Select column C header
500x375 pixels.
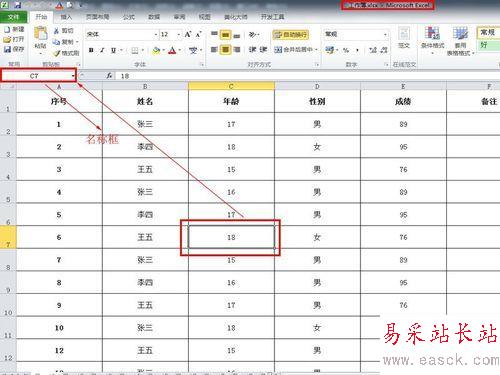coord(231,86)
